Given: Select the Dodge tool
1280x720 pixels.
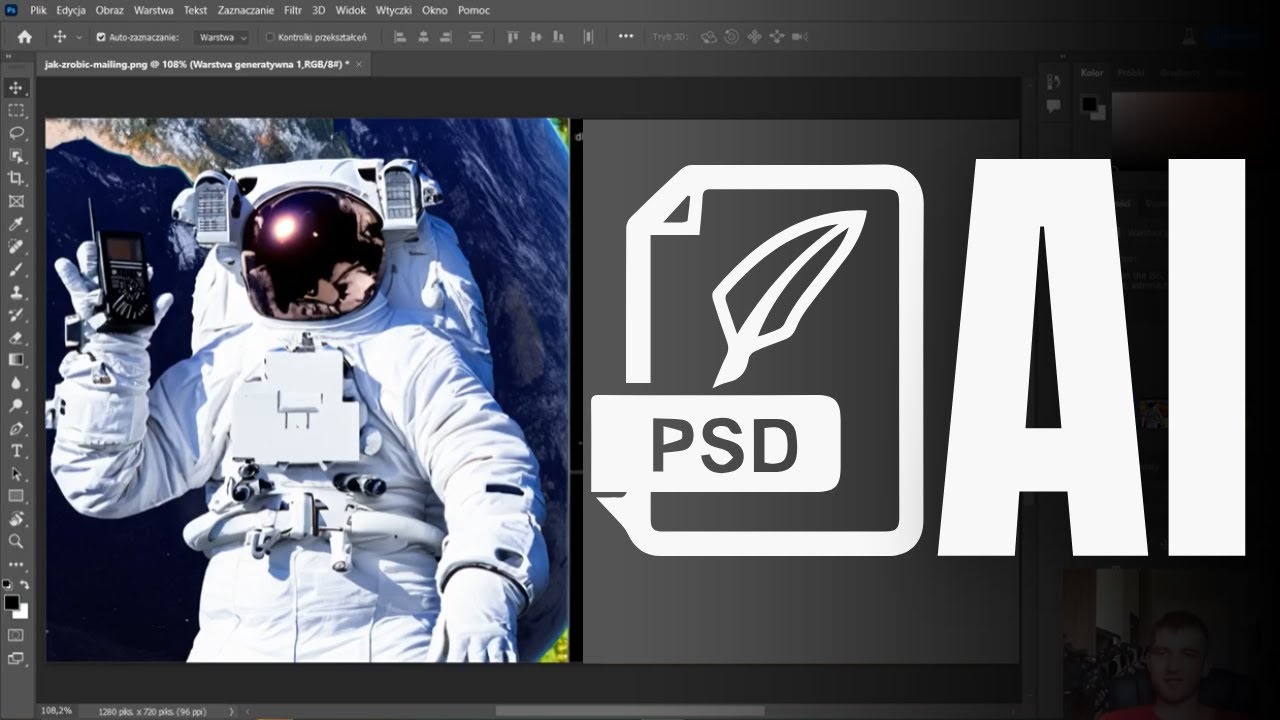Looking at the screenshot, I should 16,405.
